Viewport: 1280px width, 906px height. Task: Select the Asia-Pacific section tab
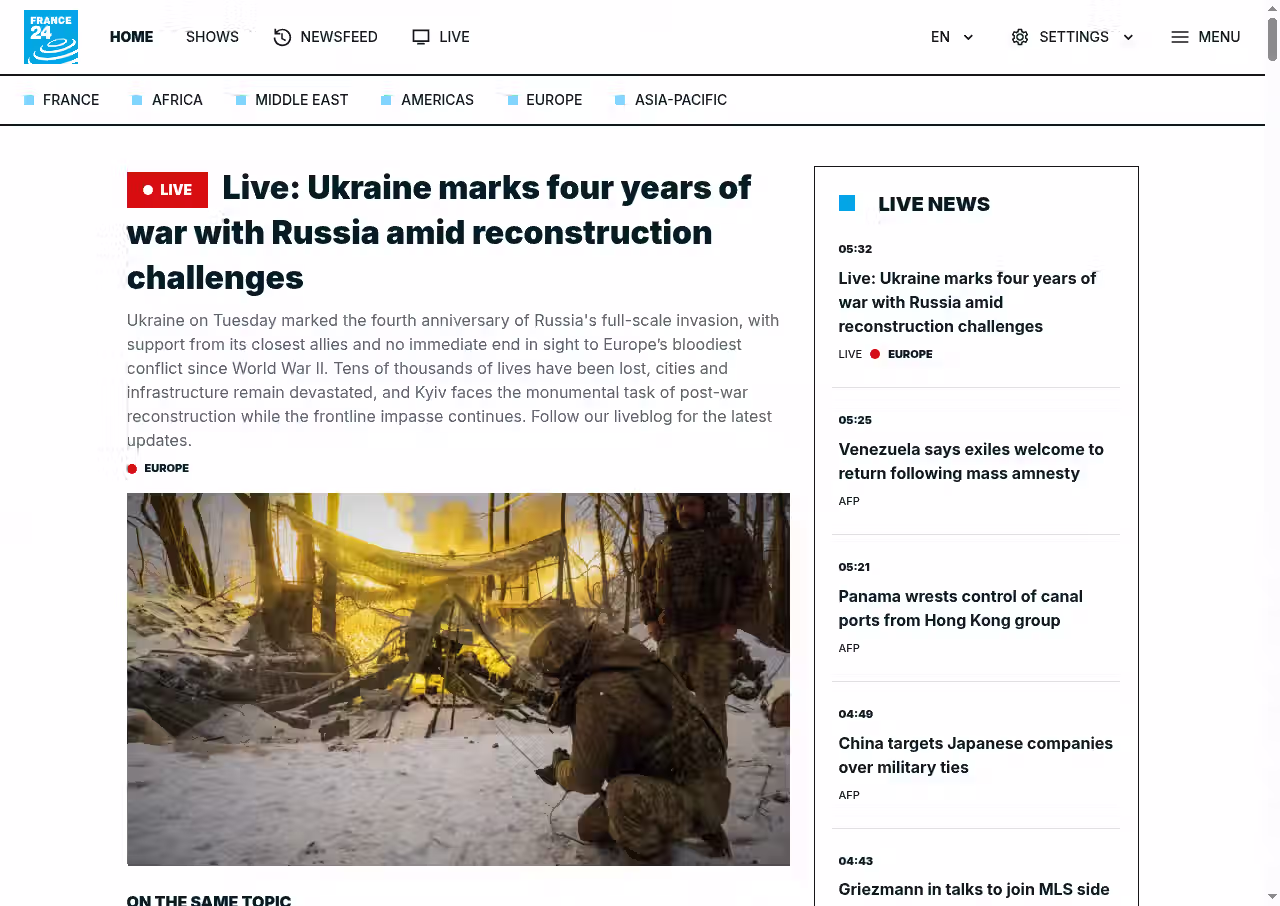(x=680, y=100)
